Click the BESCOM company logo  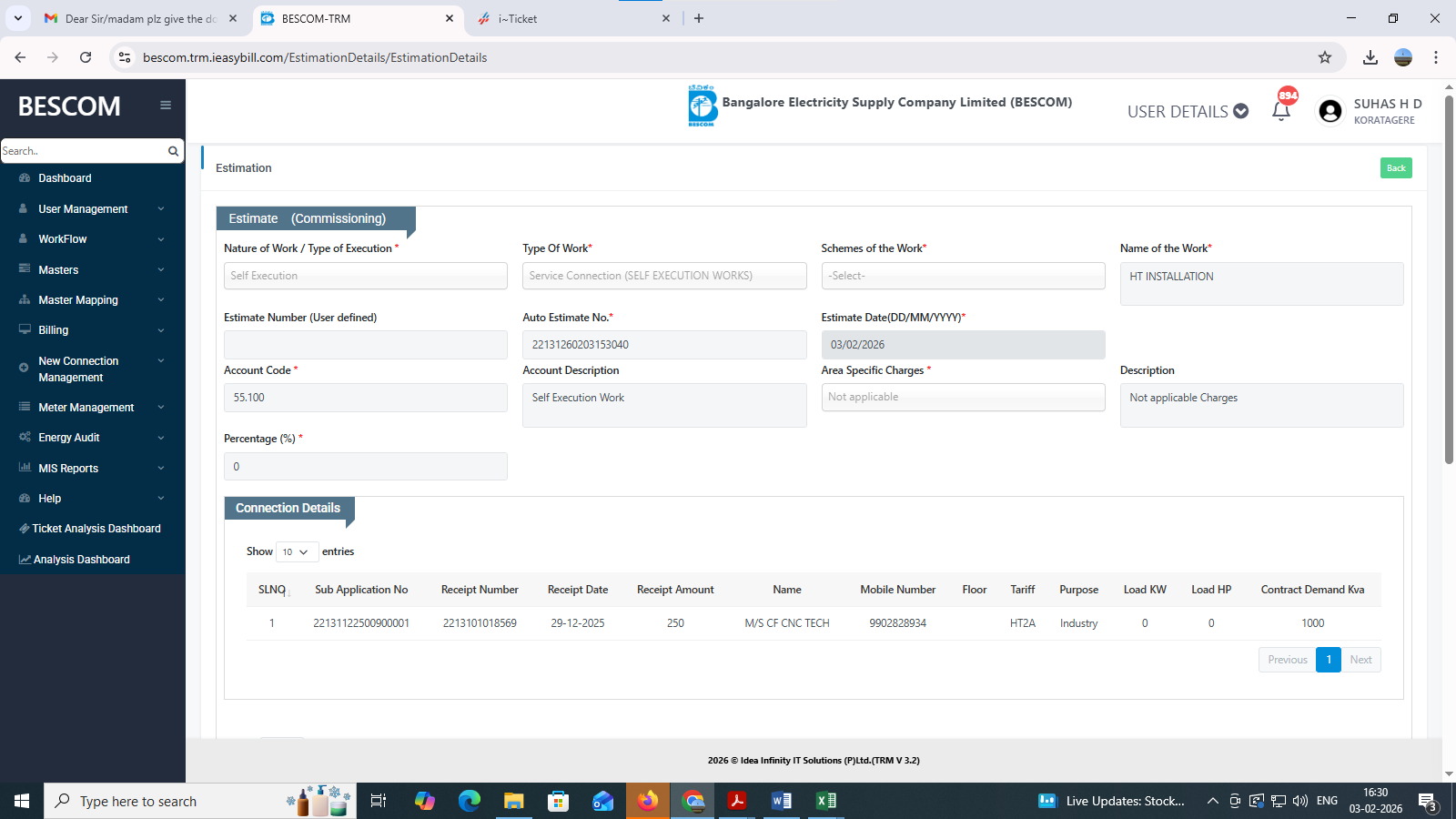pos(702,106)
